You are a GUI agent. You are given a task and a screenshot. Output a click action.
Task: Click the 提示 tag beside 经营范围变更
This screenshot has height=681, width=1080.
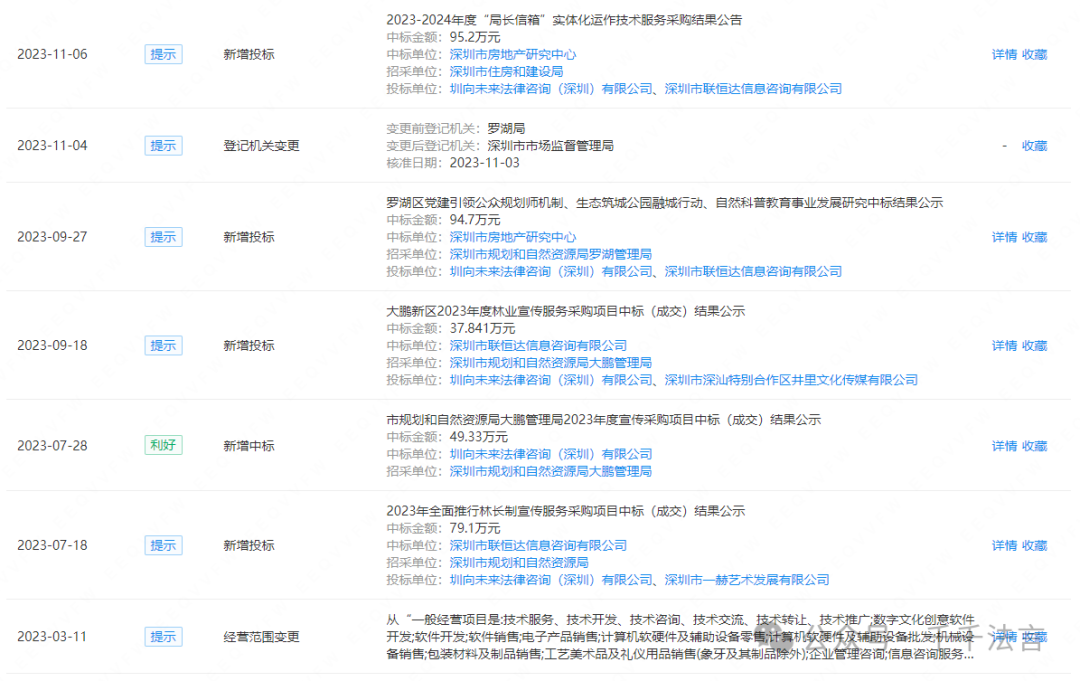tap(163, 637)
